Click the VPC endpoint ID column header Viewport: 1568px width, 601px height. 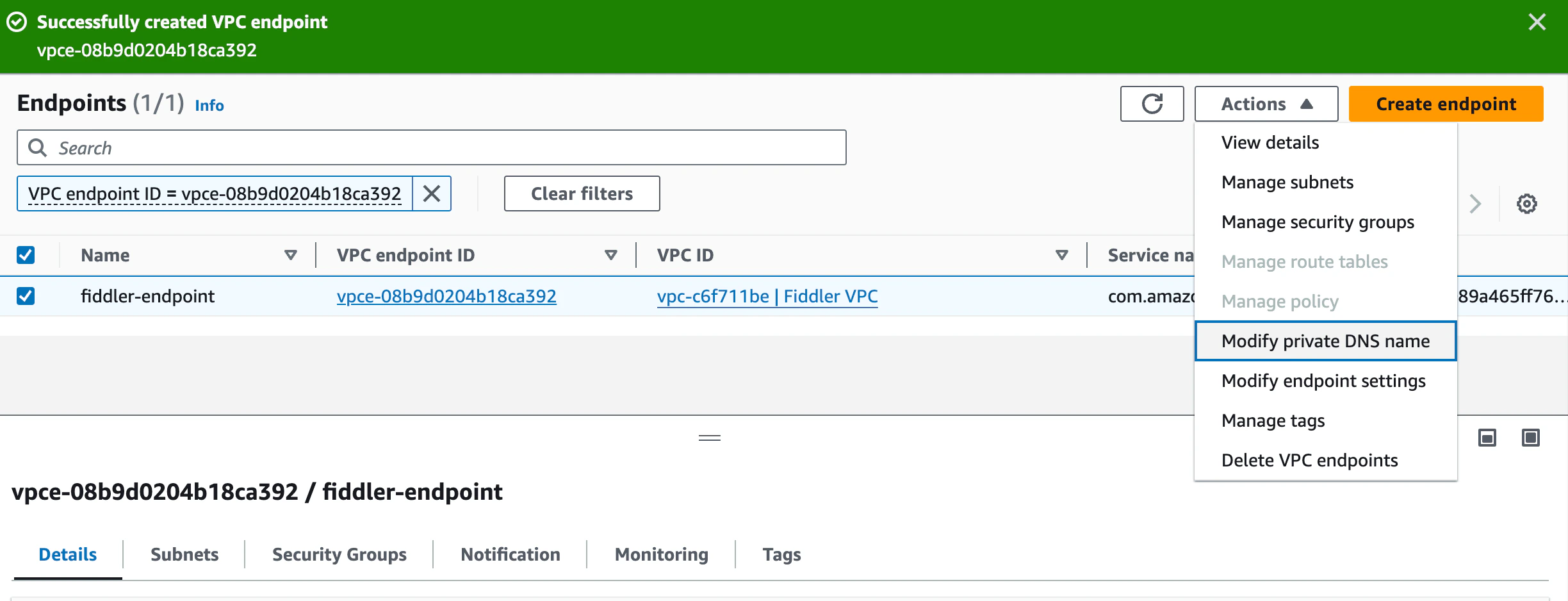pyautogui.click(x=405, y=255)
